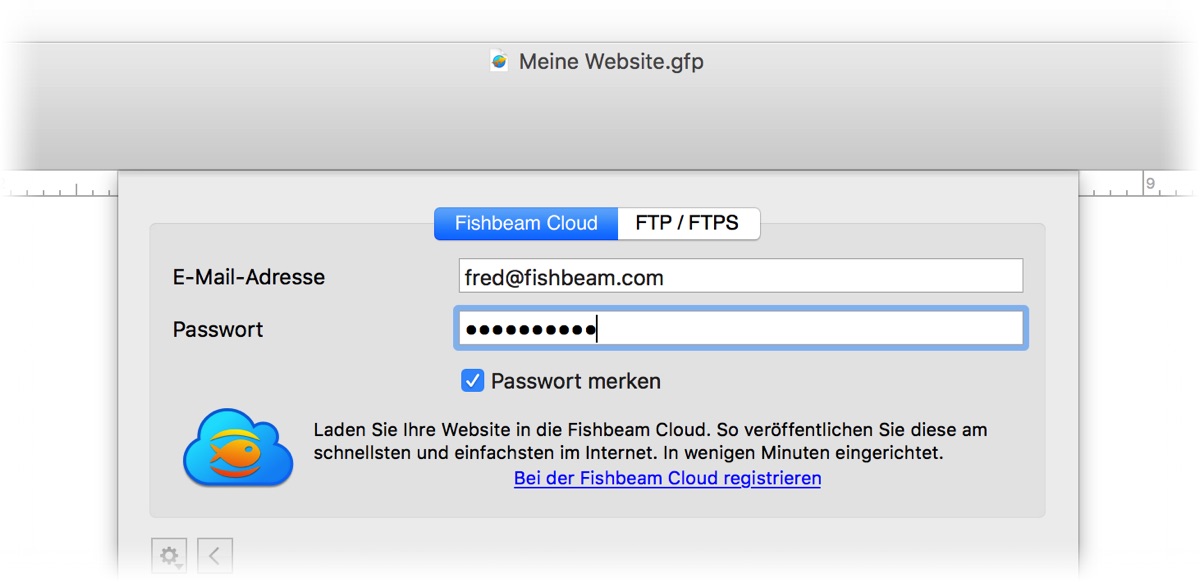The image size is (1200, 582).
Task: Click the masked password dots
Action: click(530, 329)
